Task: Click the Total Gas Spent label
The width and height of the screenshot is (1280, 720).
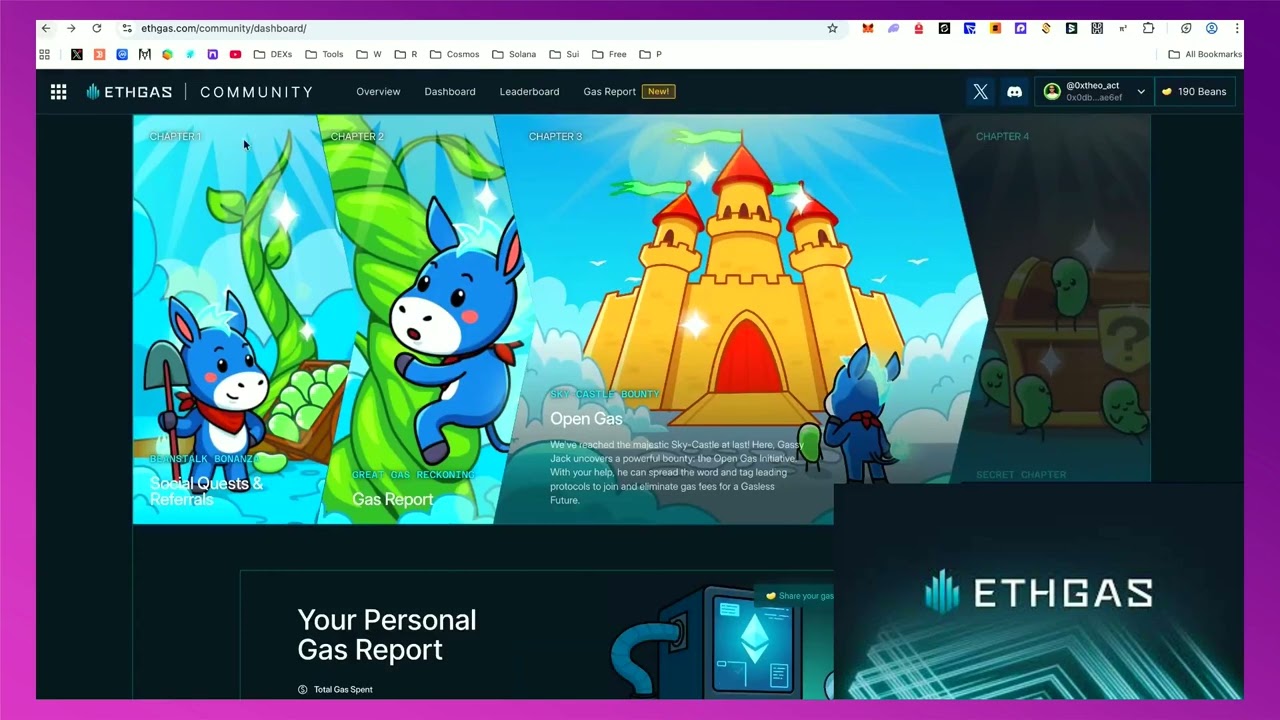Action: coord(343,690)
